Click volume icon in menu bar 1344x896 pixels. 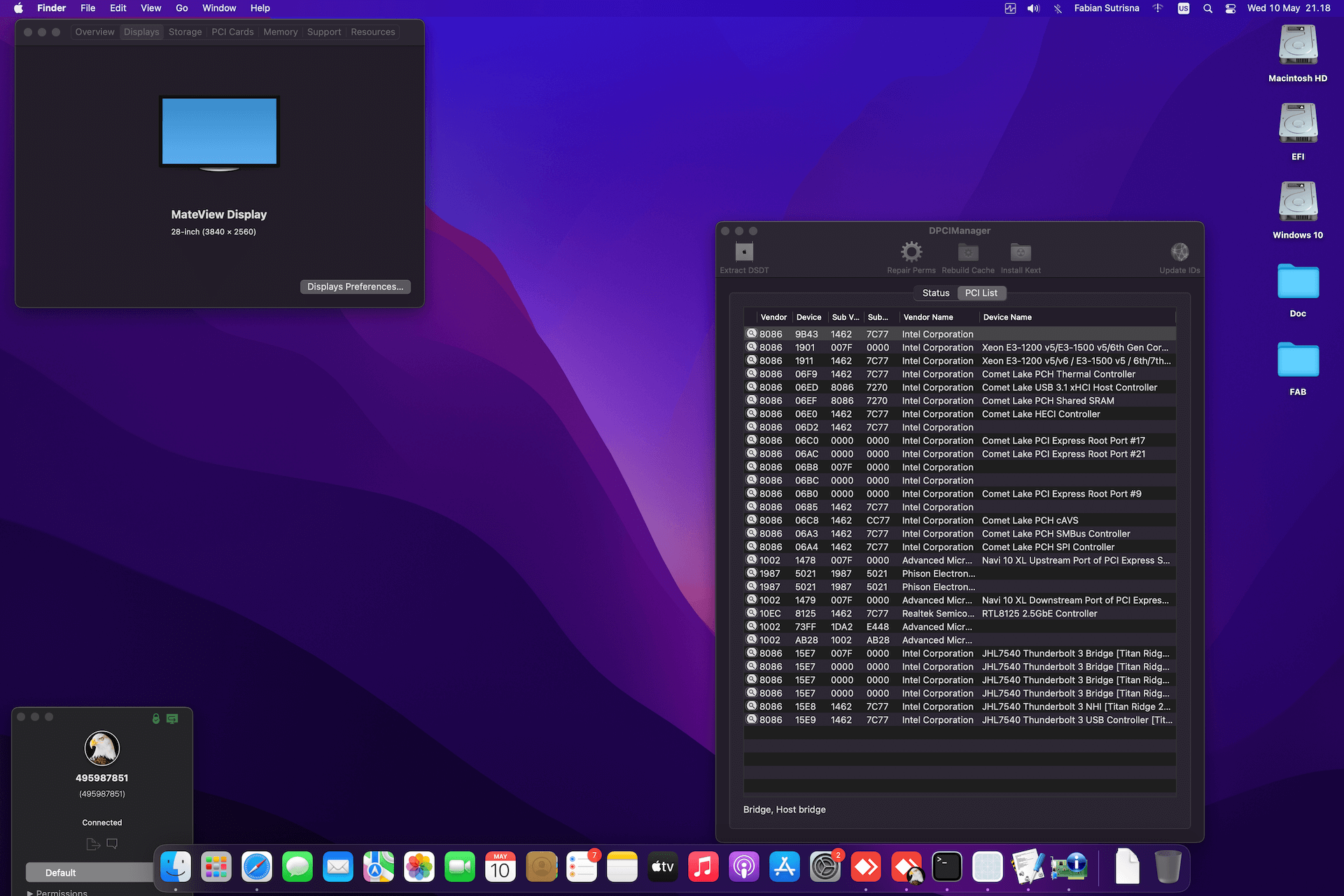1033,8
